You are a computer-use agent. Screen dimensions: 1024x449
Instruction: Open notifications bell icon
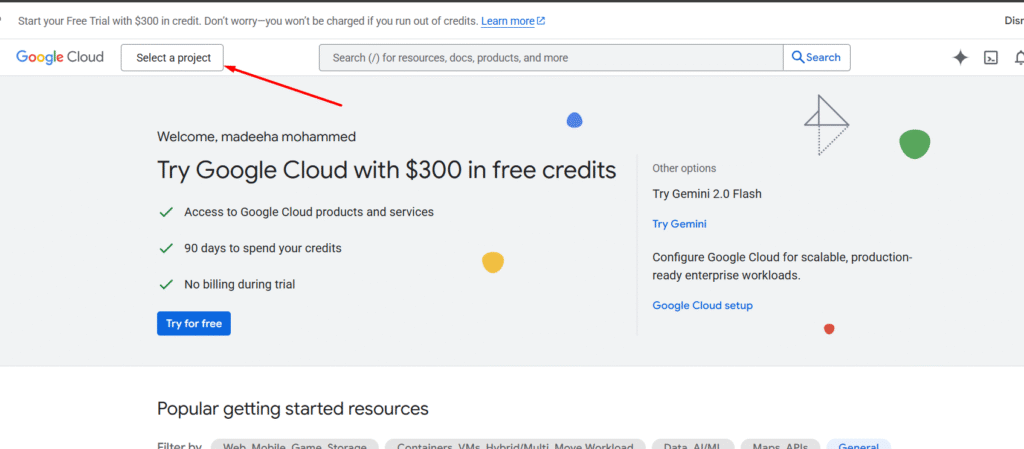click(x=1019, y=58)
